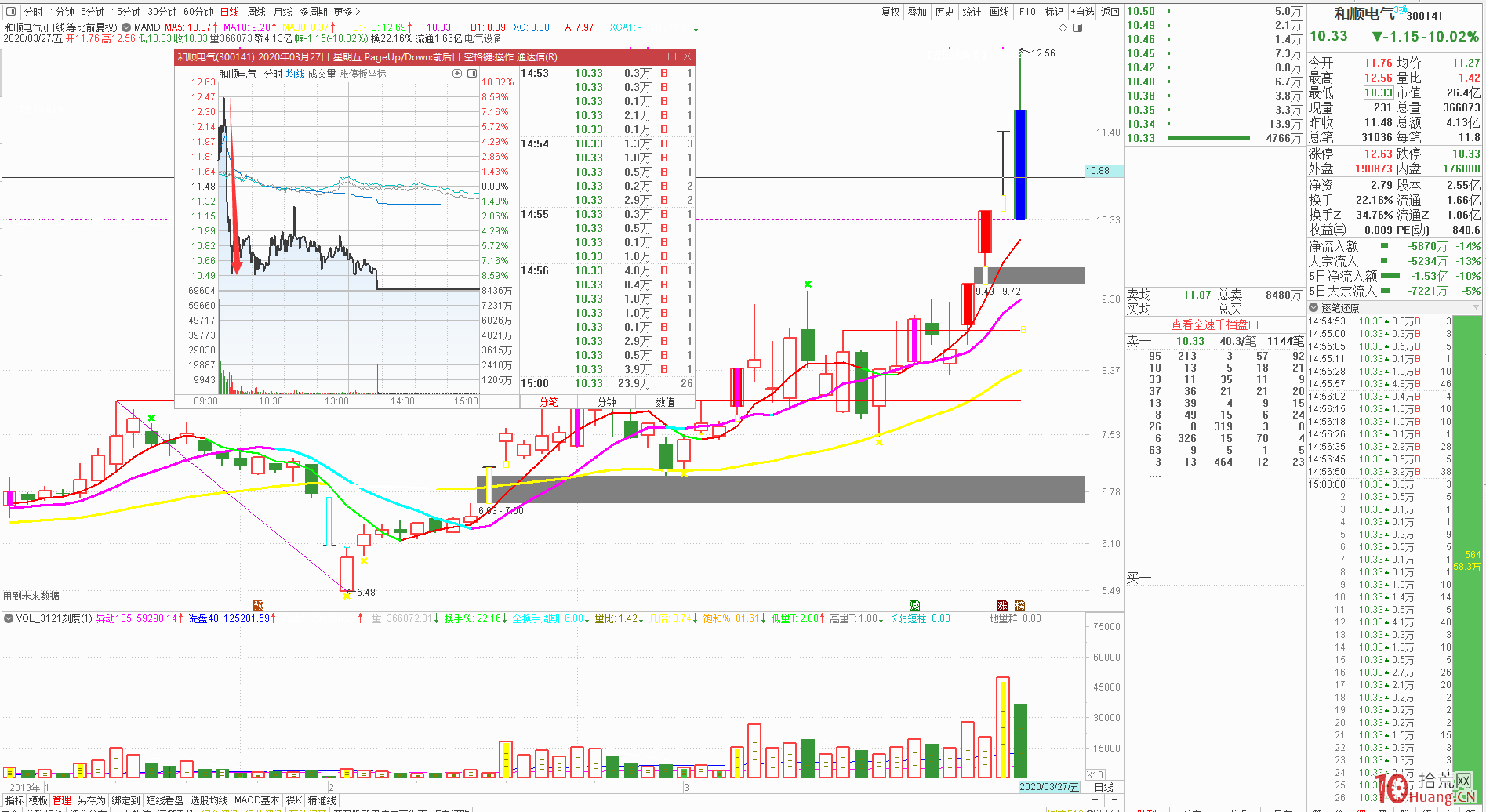The height and width of the screenshot is (812, 1486).
Task: Open the 查看全速千档盘口 link
Action: click(x=1215, y=324)
